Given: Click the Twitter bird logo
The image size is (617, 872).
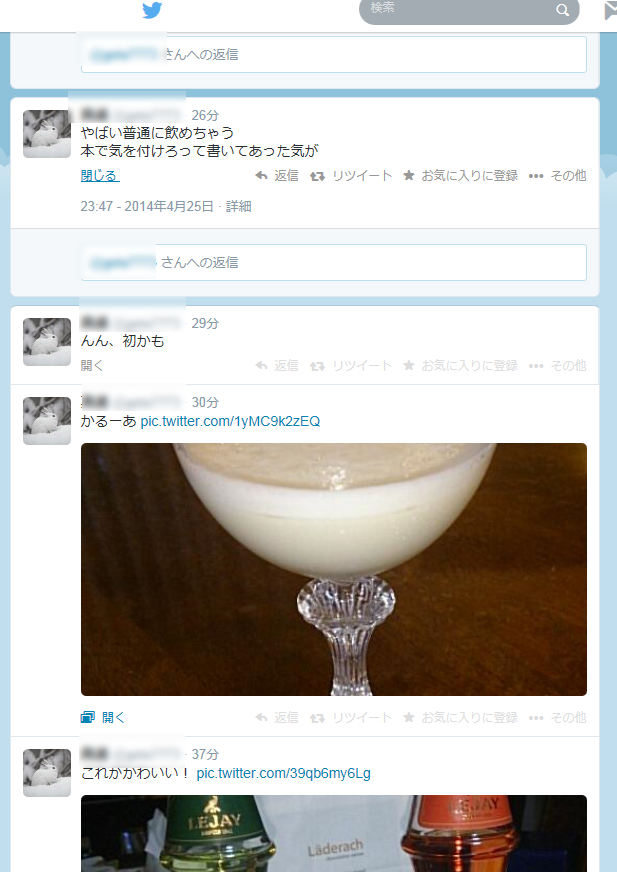Looking at the screenshot, I should [152, 10].
